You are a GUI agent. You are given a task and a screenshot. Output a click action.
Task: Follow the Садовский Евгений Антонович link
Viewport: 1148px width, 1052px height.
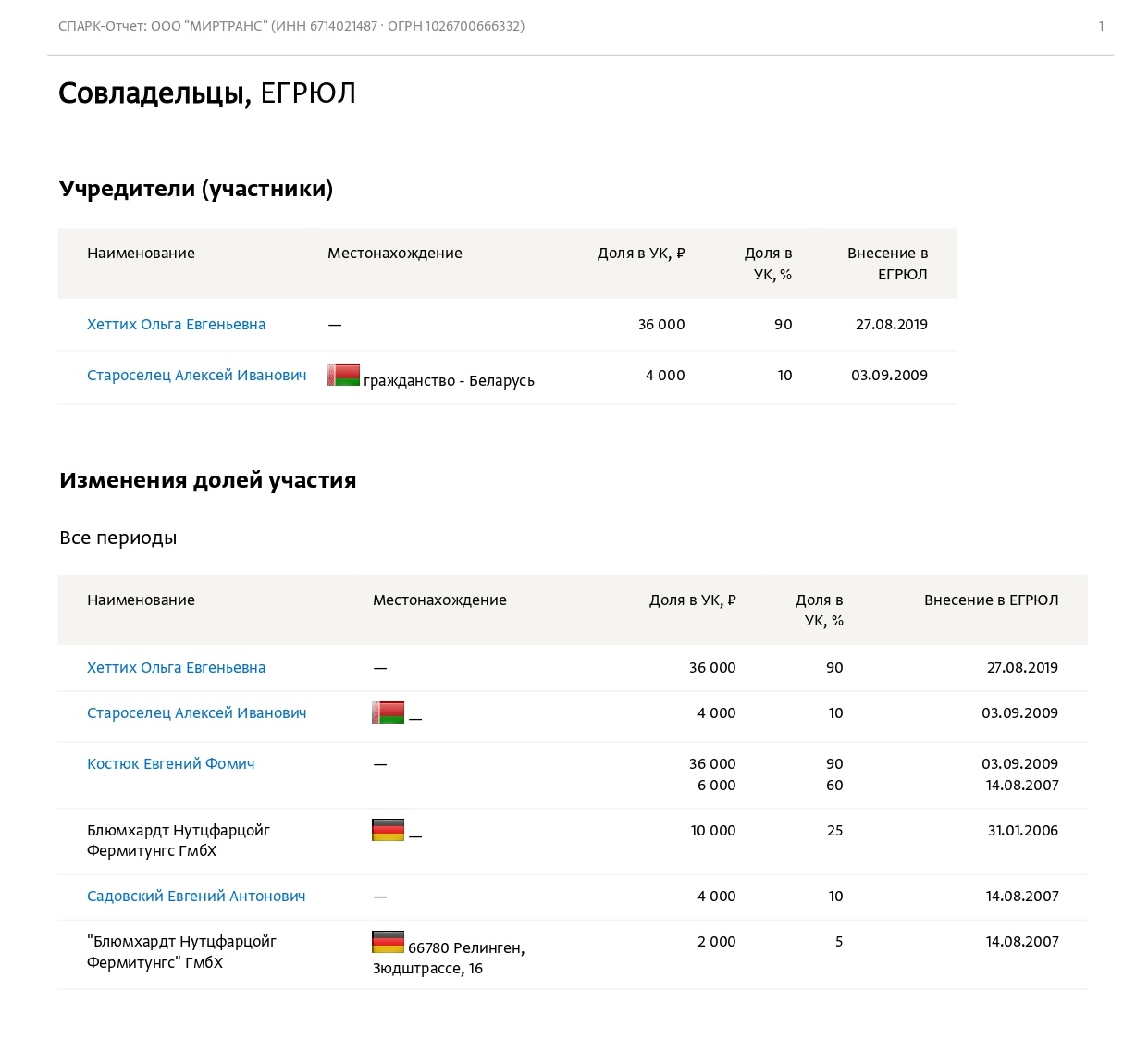(x=196, y=897)
